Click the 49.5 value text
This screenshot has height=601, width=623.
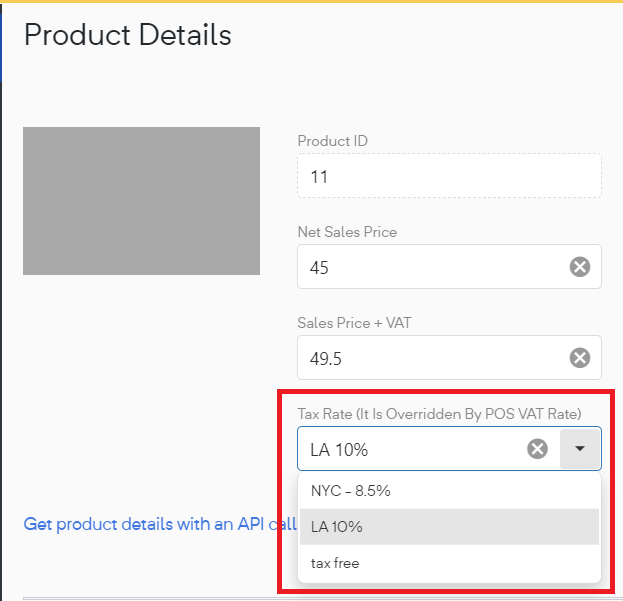pos(325,359)
